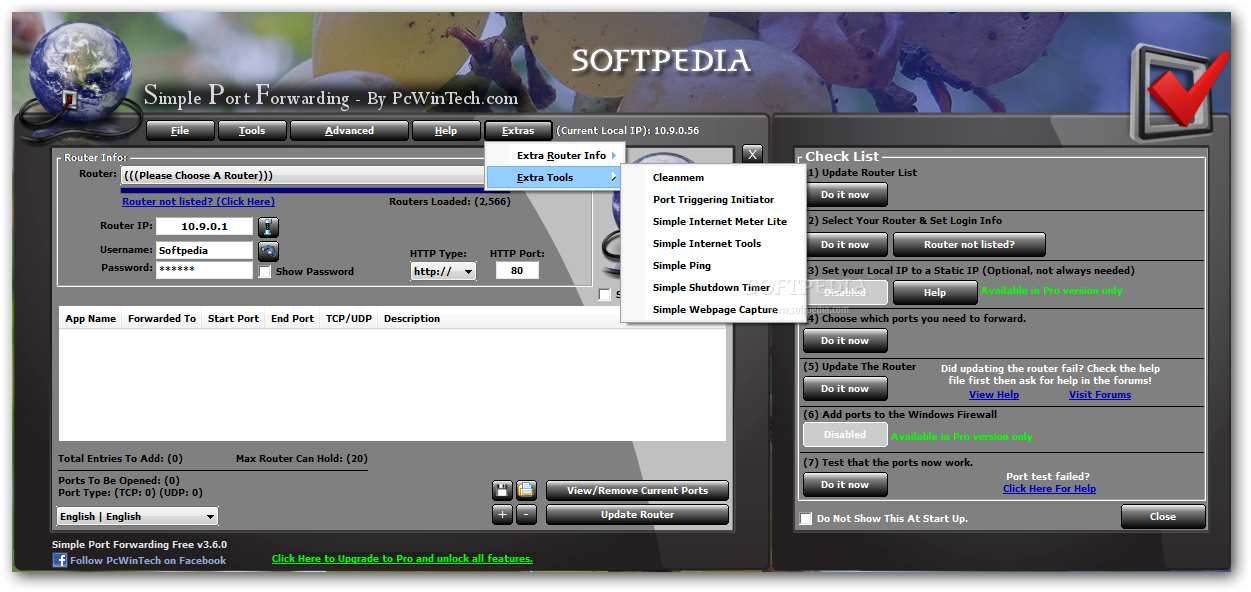
Task: Click the floppy disk save icon
Action: tap(502, 490)
